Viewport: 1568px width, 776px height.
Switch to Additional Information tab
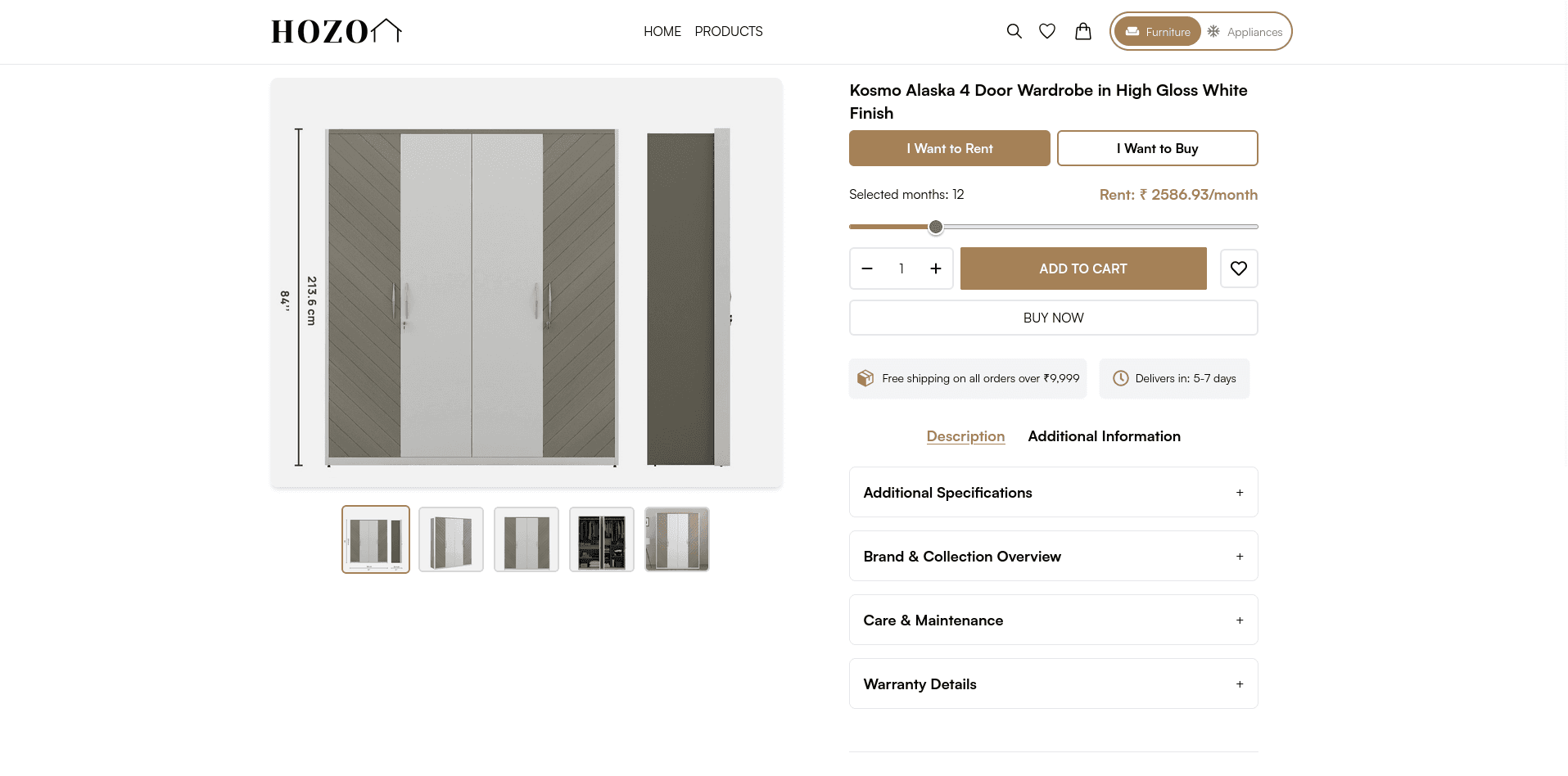tap(1105, 436)
